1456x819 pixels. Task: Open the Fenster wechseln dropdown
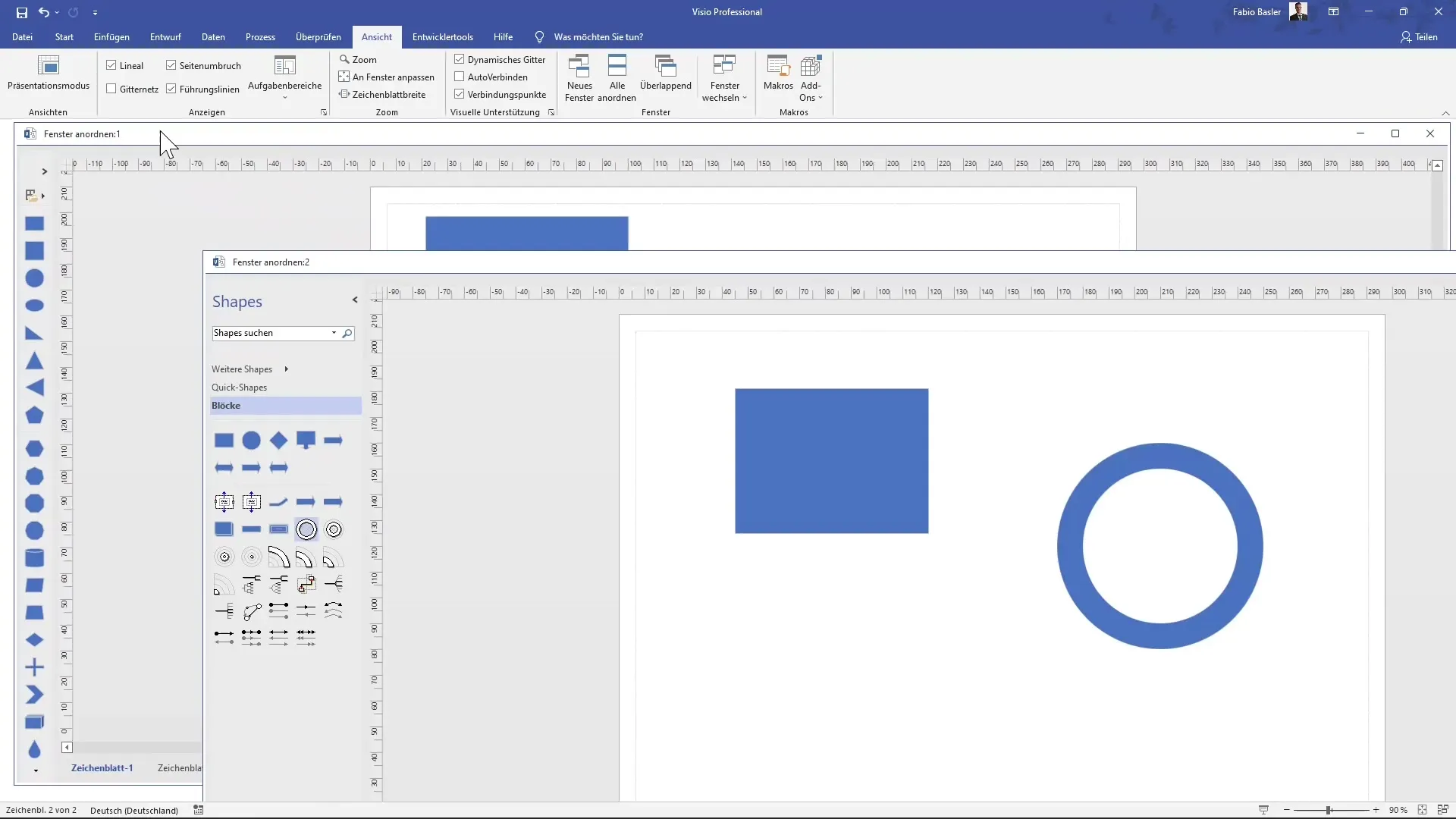point(724,78)
